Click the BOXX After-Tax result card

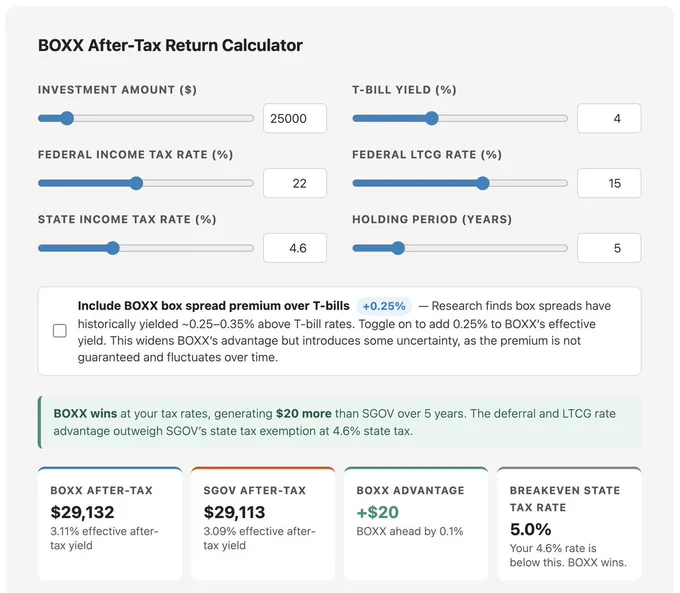(x=110, y=523)
